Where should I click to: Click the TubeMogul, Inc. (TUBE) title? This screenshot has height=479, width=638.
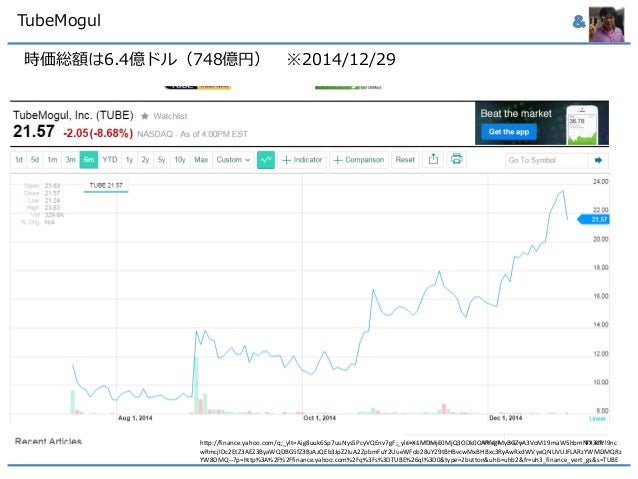(x=73, y=116)
